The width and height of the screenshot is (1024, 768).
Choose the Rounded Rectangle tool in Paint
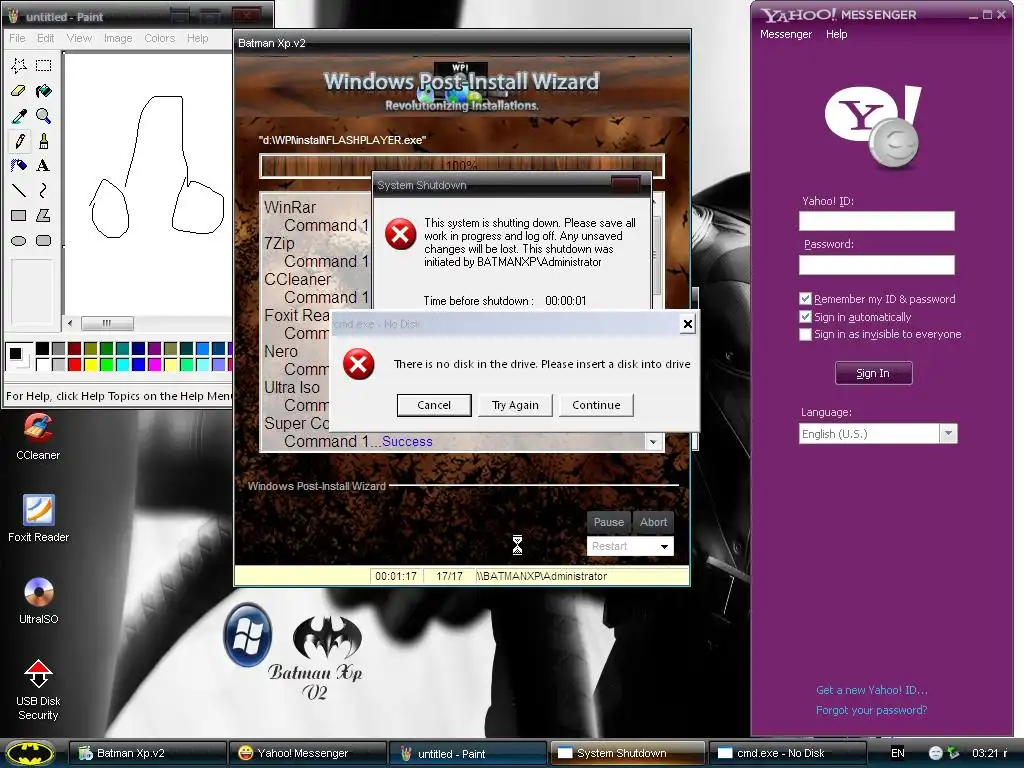click(44, 240)
